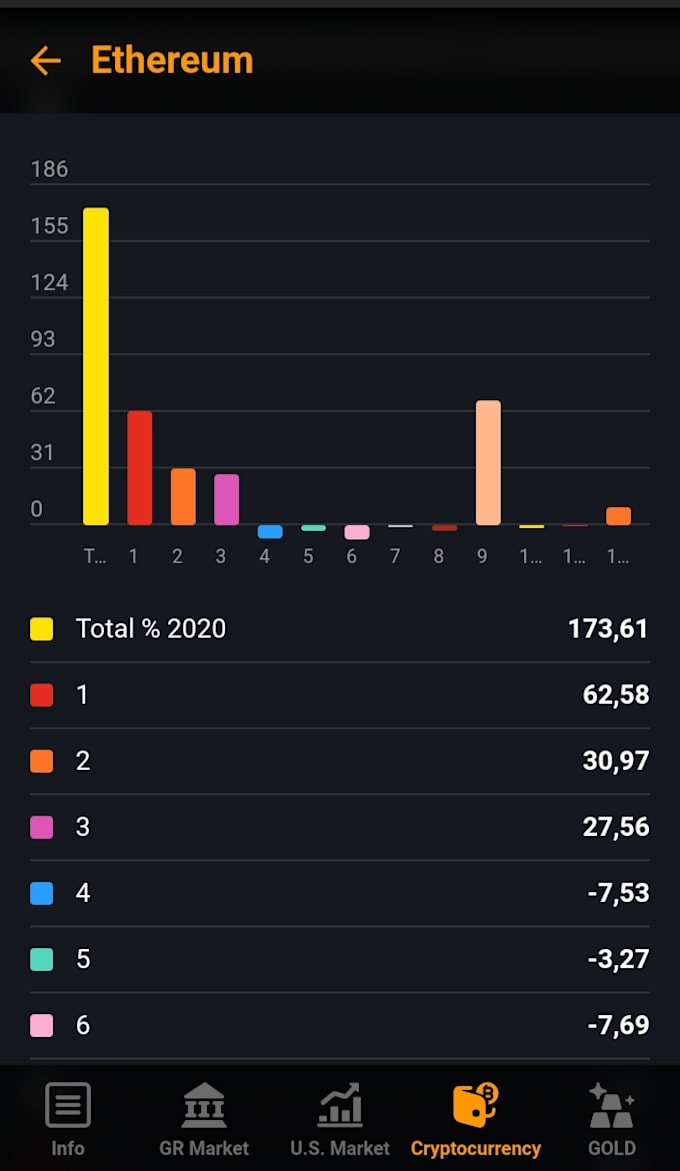This screenshot has height=1171, width=680.
Task: Click the orange swatch for month 2
Action: point(42,761)
